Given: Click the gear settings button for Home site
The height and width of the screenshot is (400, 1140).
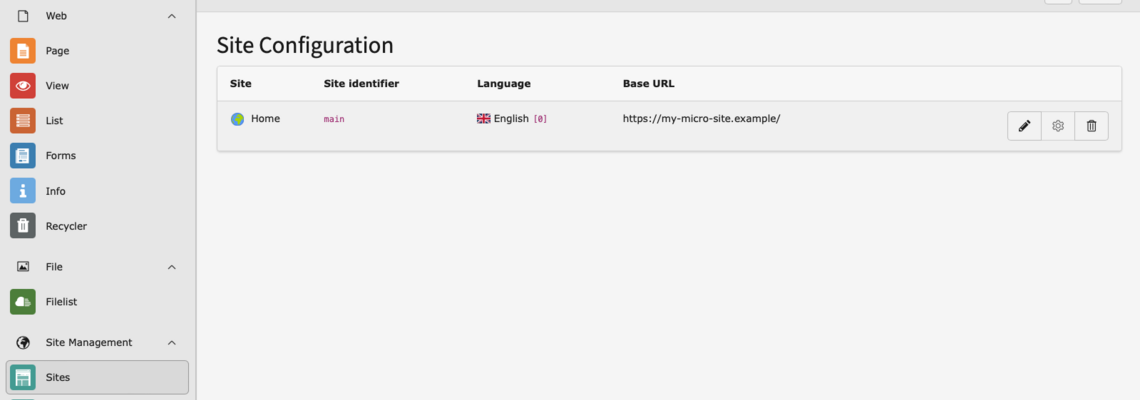Looking at the screenshot, I should (x=1058, y=126).
